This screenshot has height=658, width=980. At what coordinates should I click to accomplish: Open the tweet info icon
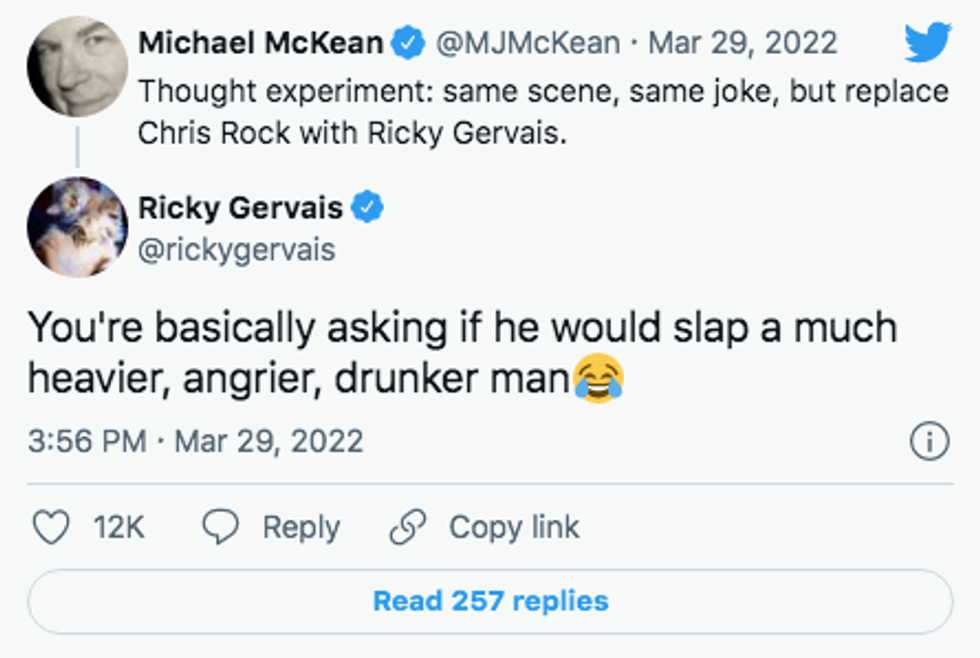click(x=929, y=441)
